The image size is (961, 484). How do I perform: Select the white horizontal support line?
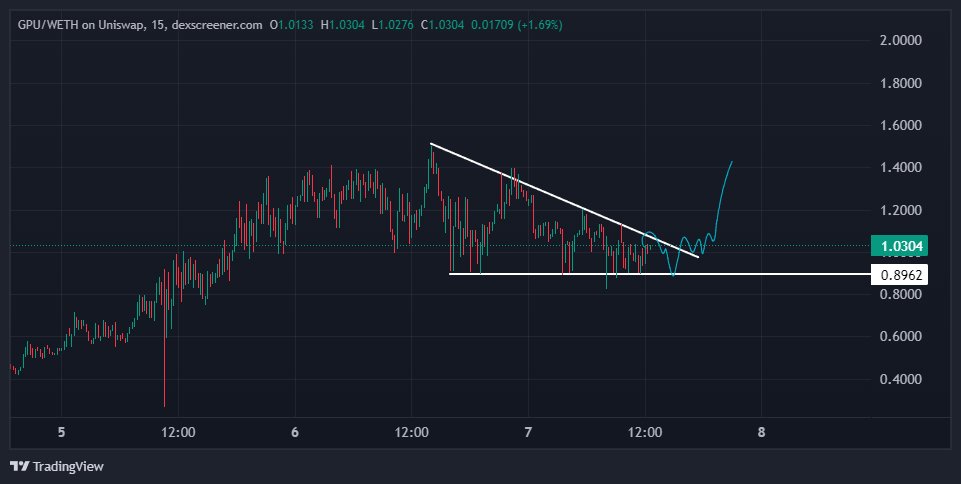(x=659, y=274)
